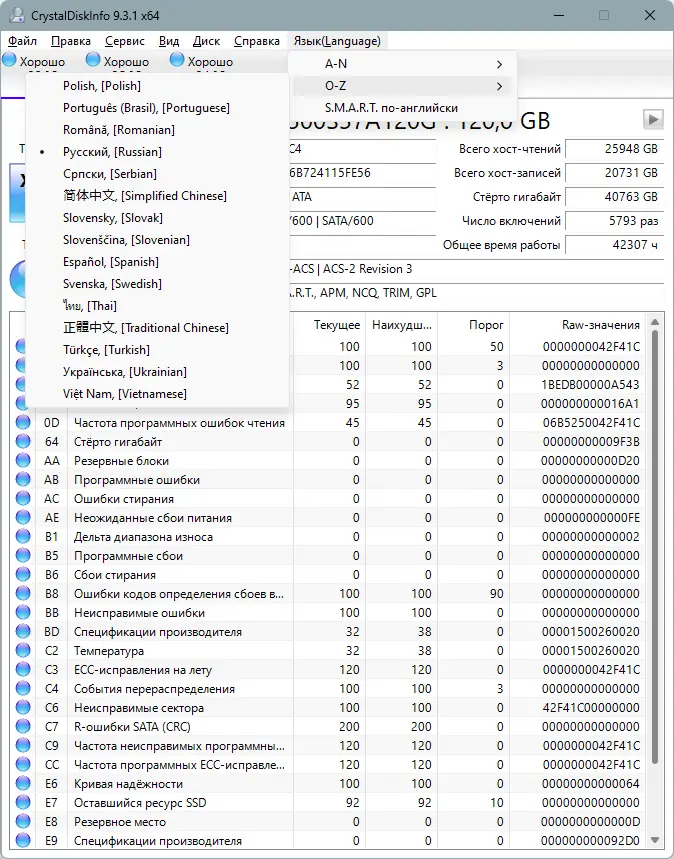Click the Порог column header
The image size is (674, 859).
pos(473,325)
